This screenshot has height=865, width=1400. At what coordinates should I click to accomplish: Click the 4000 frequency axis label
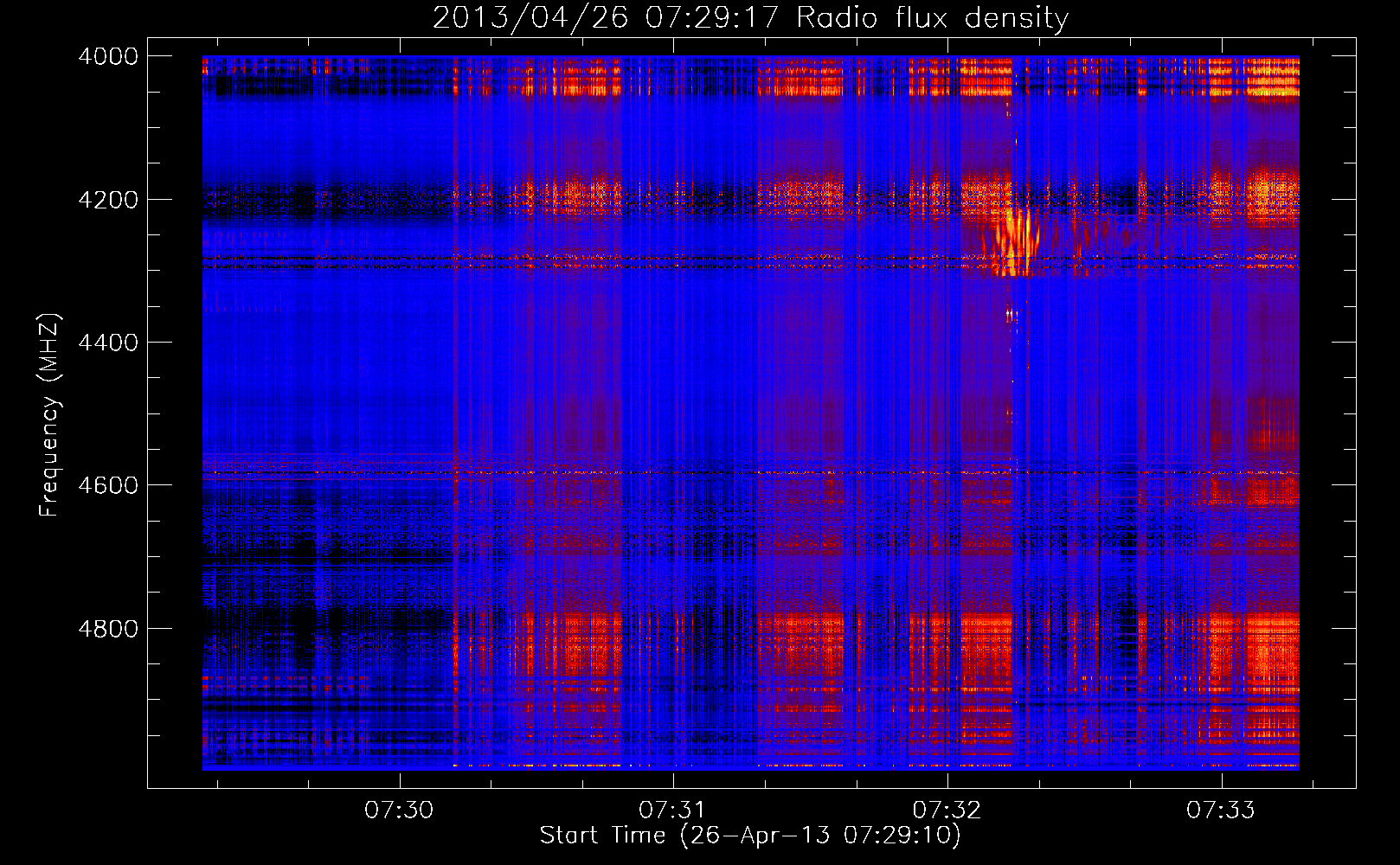point(108,56)
